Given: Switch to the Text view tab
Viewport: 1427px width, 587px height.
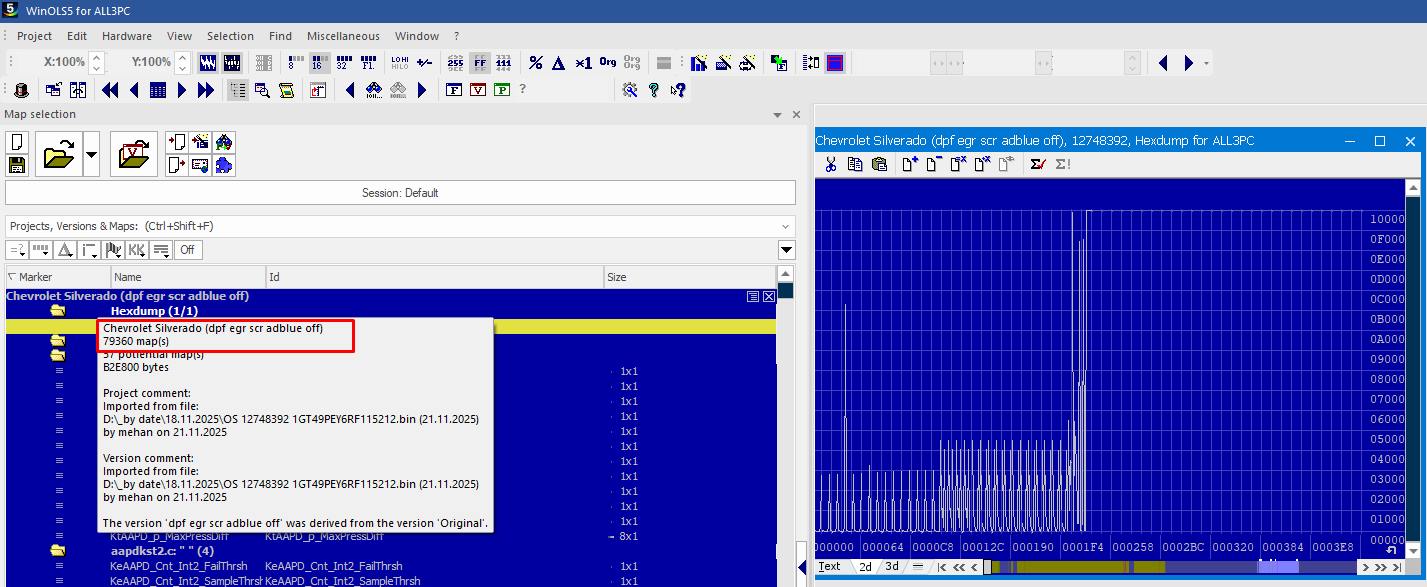Looking at the screenshot, I should (x=829, y=567).
